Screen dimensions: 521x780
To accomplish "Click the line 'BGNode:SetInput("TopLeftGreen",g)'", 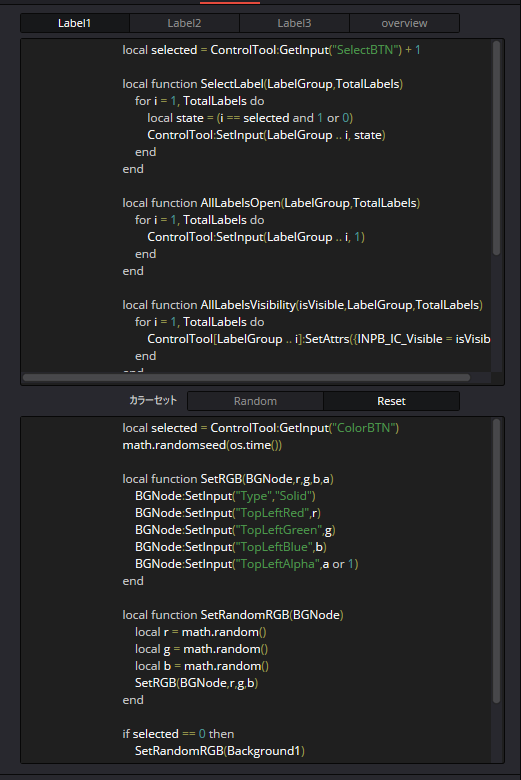I will pyautogui.click(x=235, y=530).
